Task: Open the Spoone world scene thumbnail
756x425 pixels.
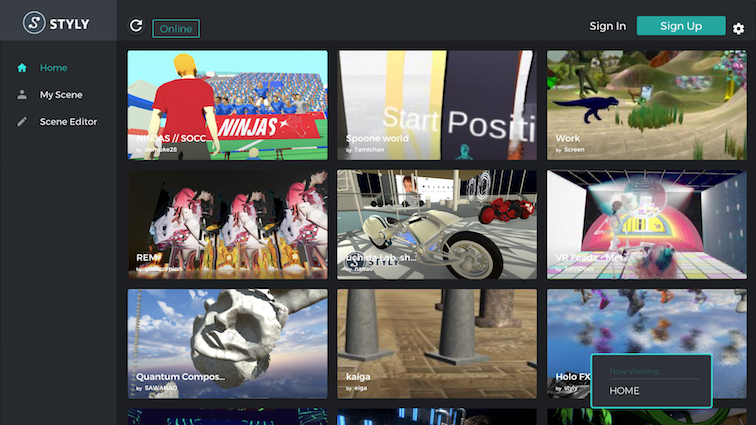Action: (x=436, y=105)
